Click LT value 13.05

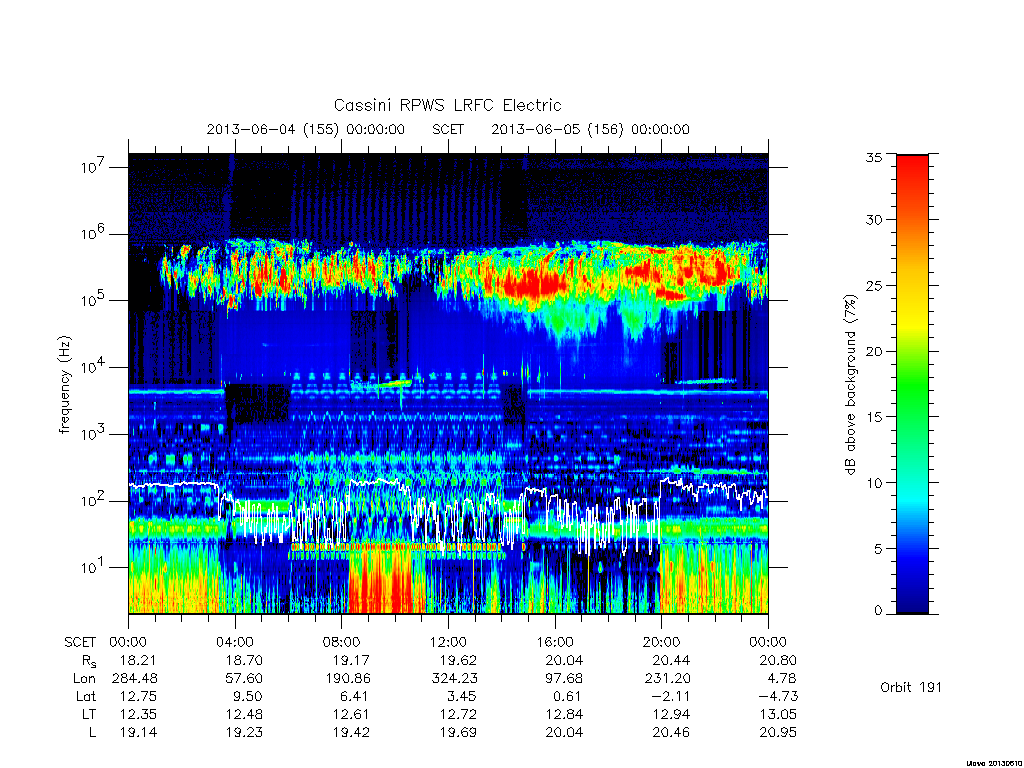click(x=778, y=714)
